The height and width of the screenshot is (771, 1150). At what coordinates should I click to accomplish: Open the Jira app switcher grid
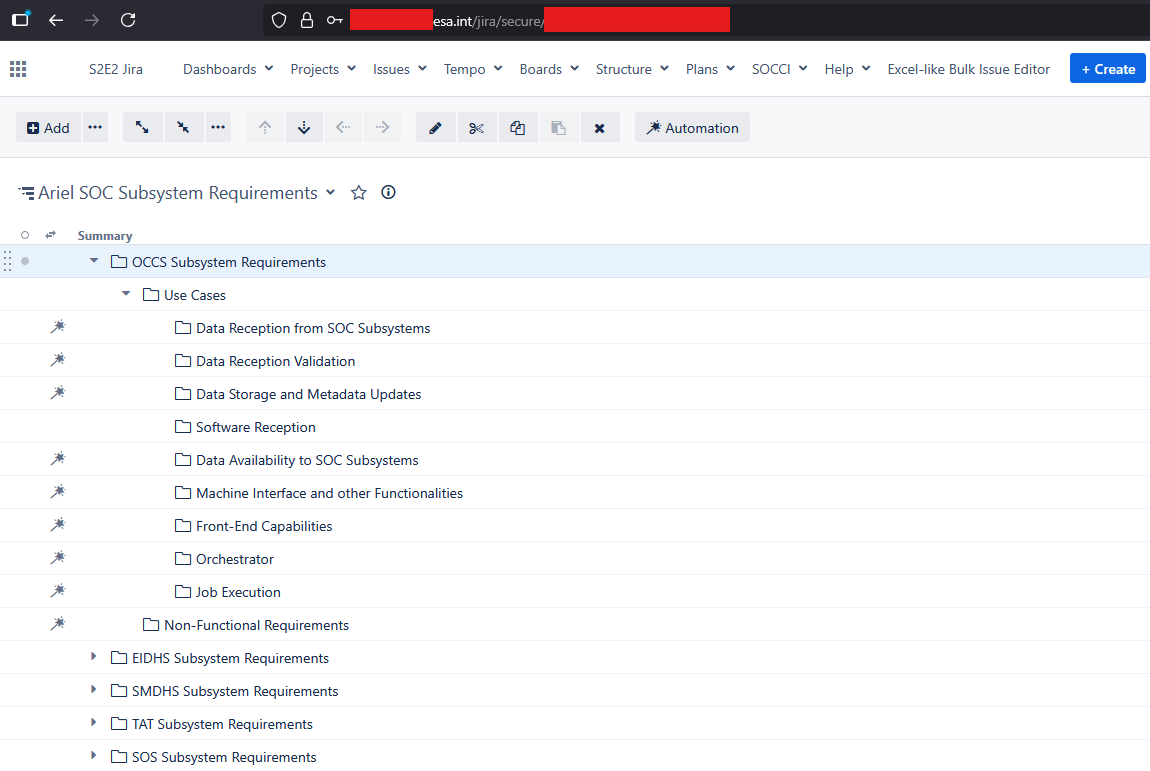pyautogui.click(x=18, y=69)
